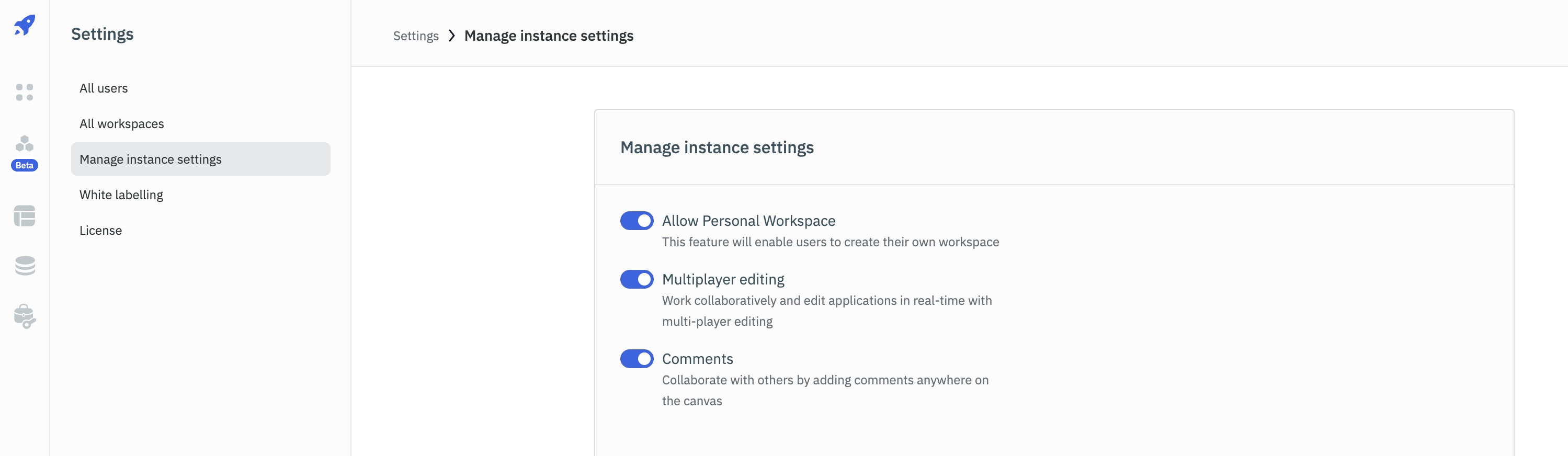Go to All workspaces in the sidebar
1568x456 pixels.
click(122, 123)
